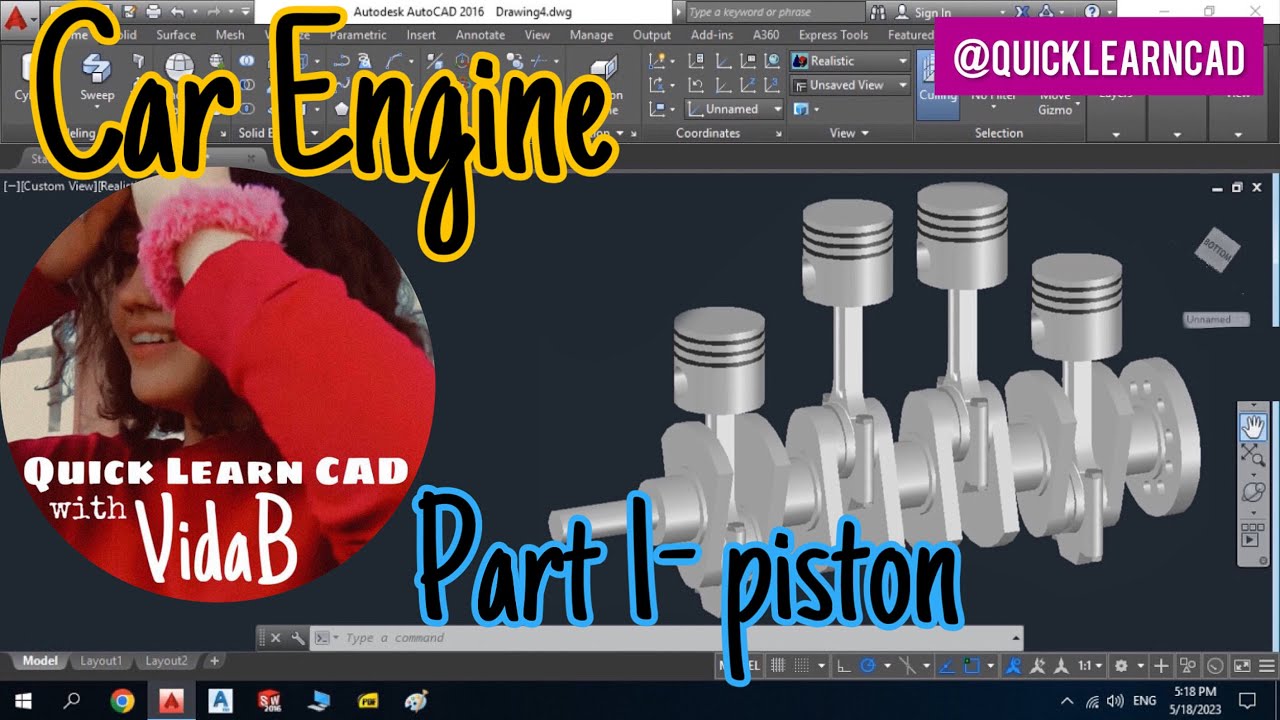
Task: Add a new layout with the plus button
Action: [x=214, y=661]
